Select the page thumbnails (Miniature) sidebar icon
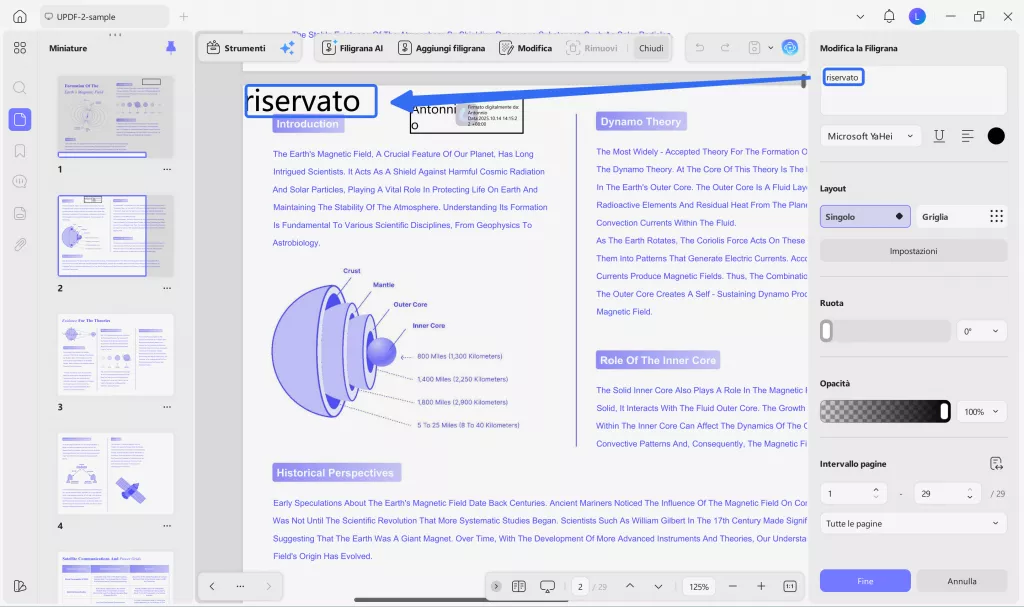The image size is (1024, 607). (20, 120)
